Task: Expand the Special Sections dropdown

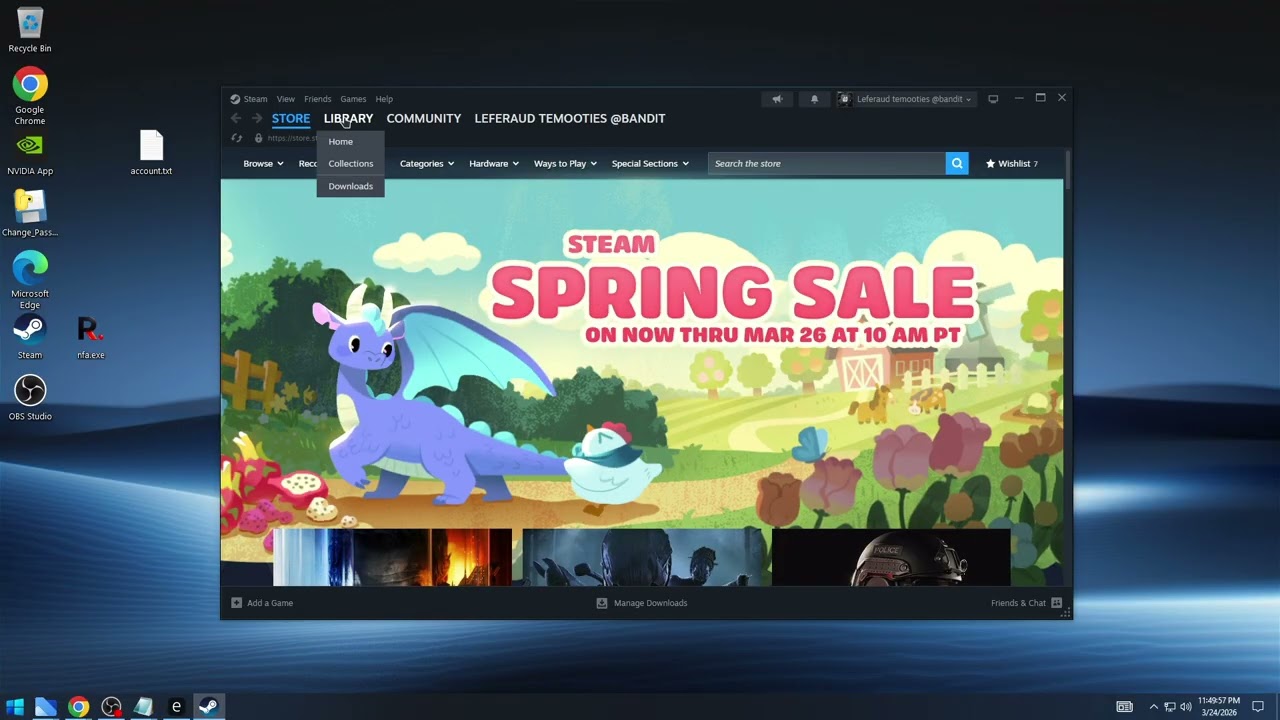Action: tap(650, 163)
